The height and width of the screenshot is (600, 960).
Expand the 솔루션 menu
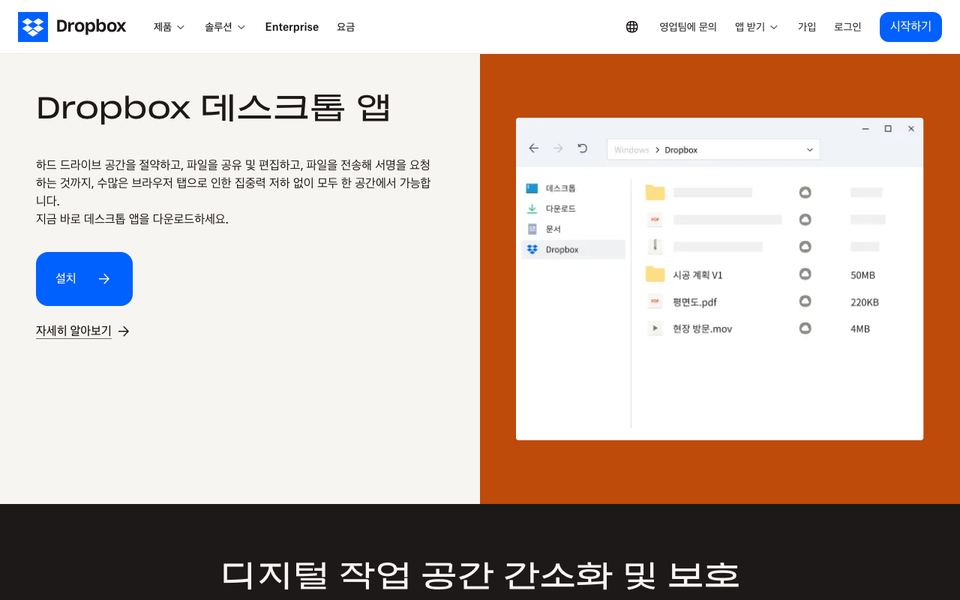tap(225, 27)
